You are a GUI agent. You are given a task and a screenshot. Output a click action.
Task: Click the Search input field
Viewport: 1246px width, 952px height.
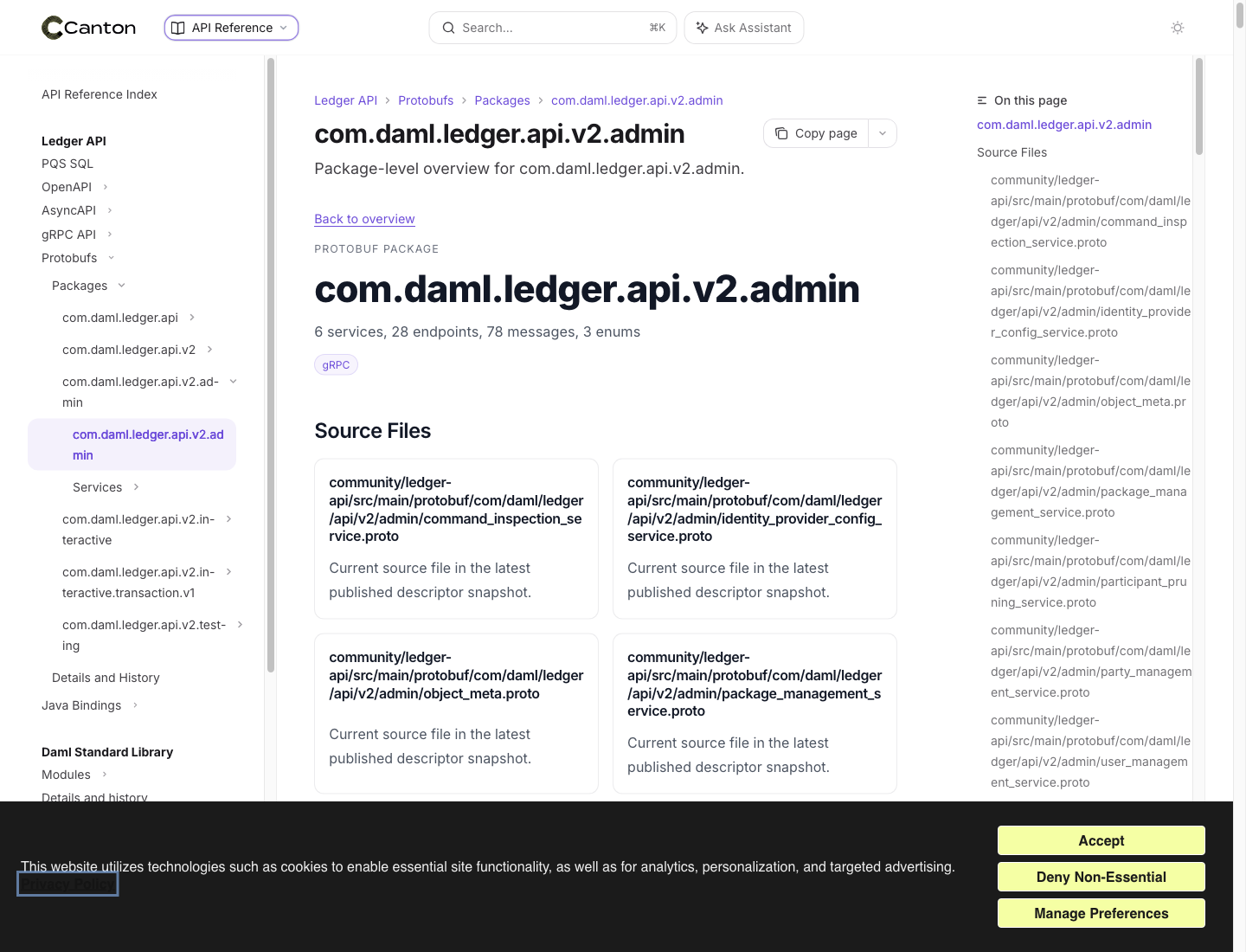pos(553,28)
